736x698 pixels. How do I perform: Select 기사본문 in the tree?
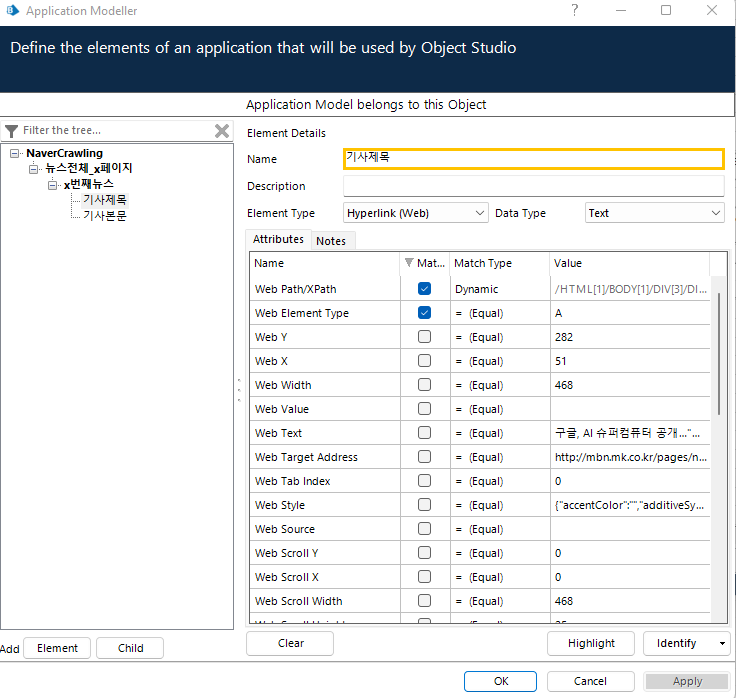pos(104,215)
